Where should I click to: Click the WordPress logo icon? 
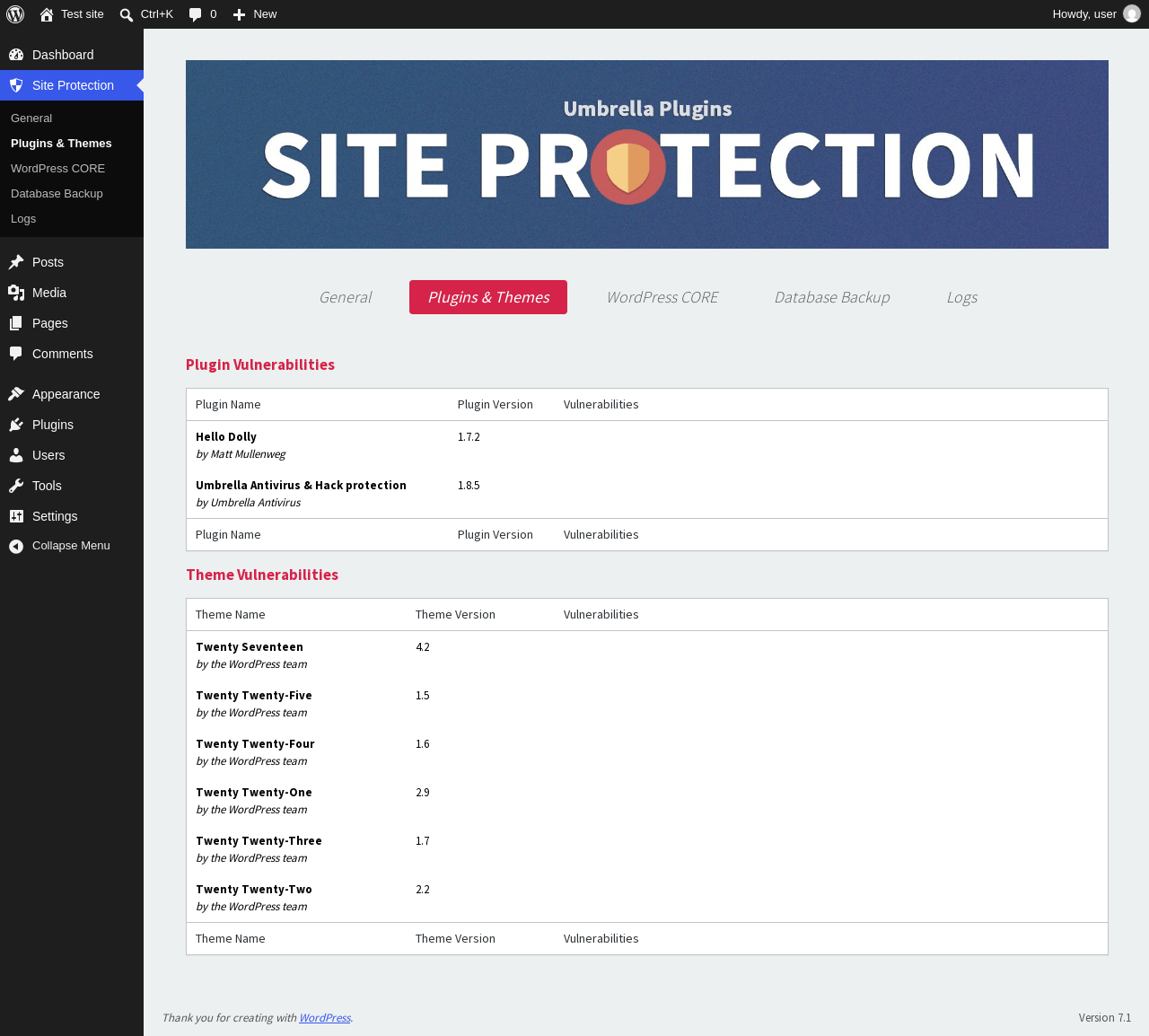[15, 14]
